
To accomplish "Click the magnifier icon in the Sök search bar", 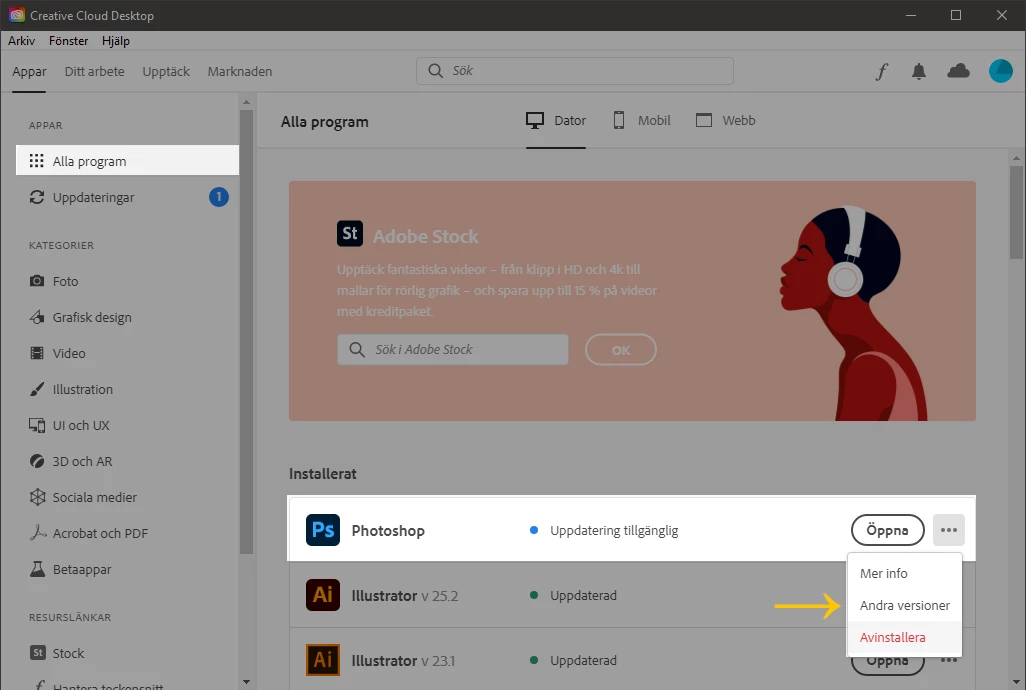I will (435, 71).
